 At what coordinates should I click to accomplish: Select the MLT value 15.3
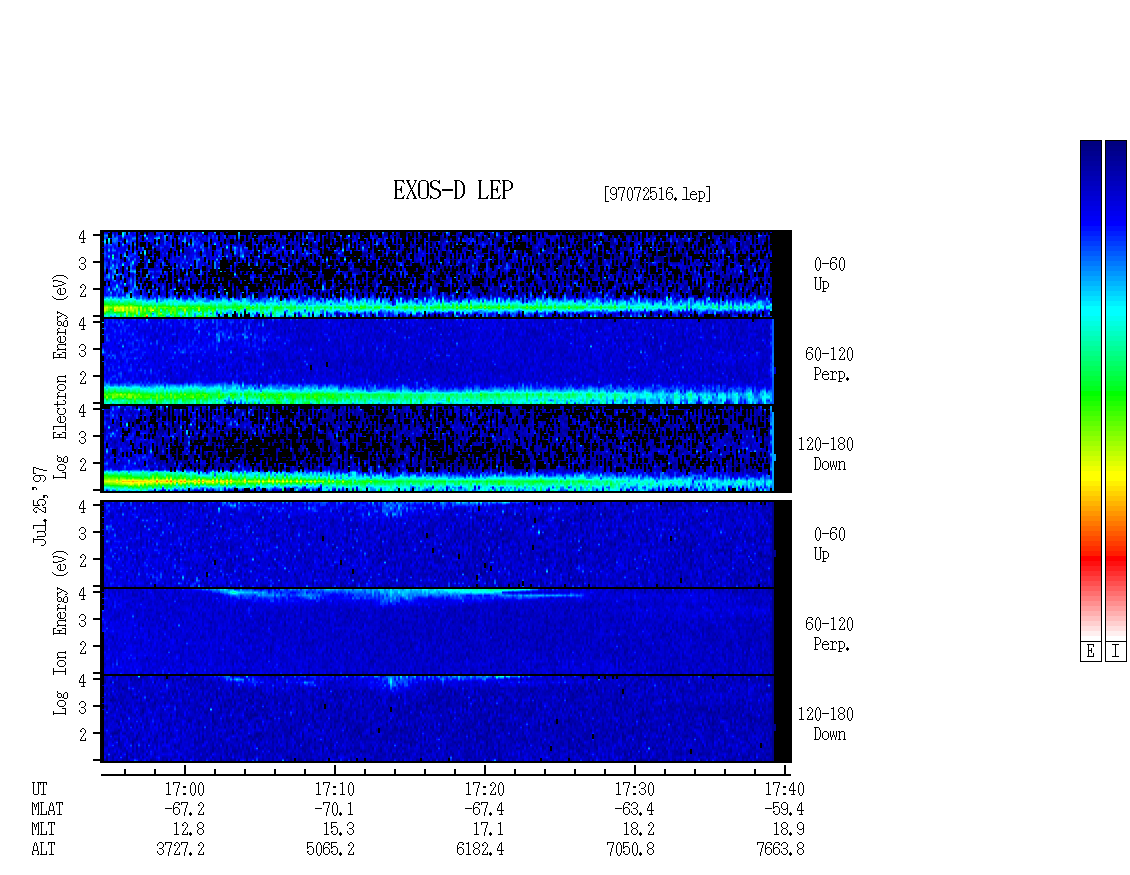click(x=338, y=830)
